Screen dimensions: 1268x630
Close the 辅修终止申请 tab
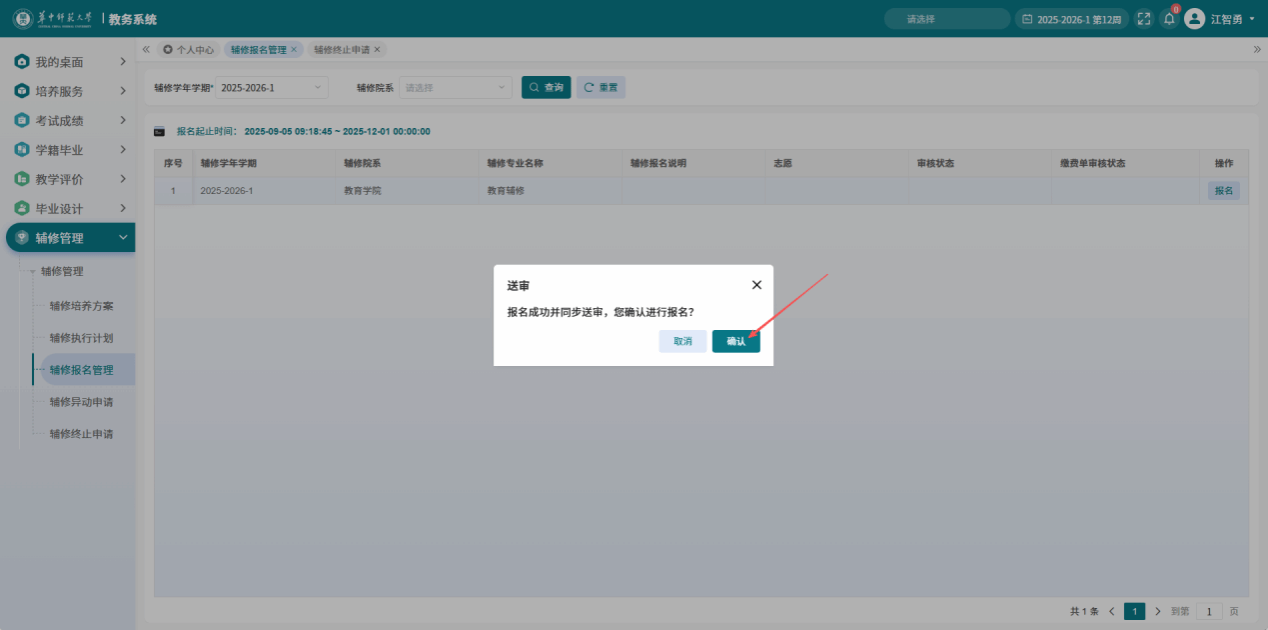[377, 49]
